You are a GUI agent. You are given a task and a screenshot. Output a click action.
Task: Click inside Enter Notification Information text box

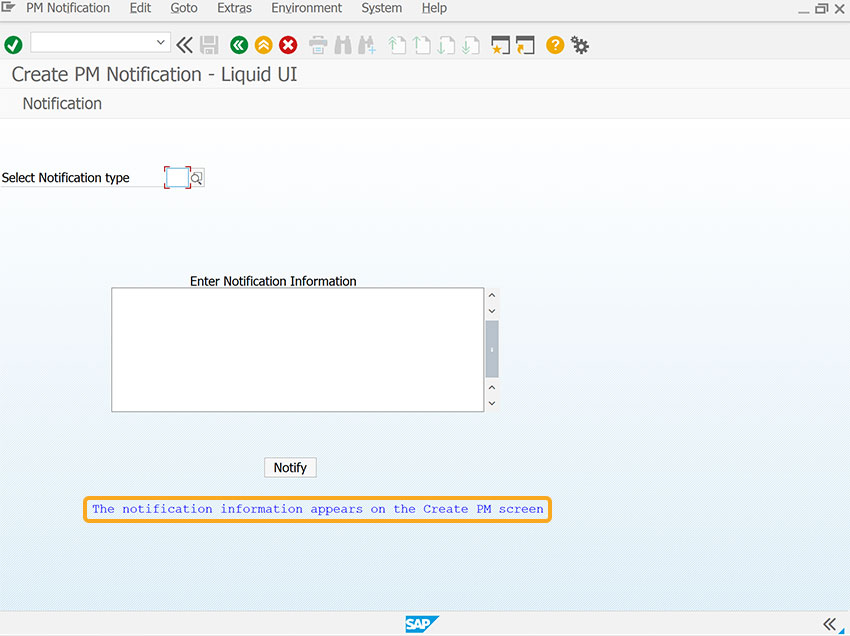click(298, 350)
